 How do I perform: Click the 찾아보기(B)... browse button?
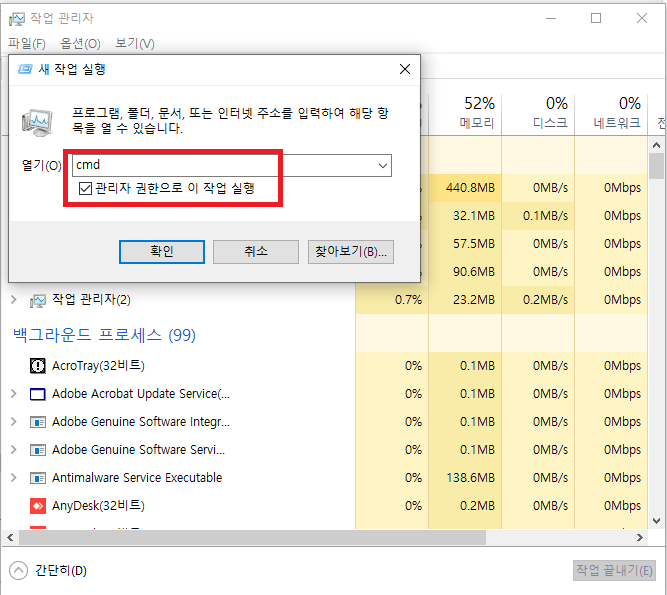point(351,251)
